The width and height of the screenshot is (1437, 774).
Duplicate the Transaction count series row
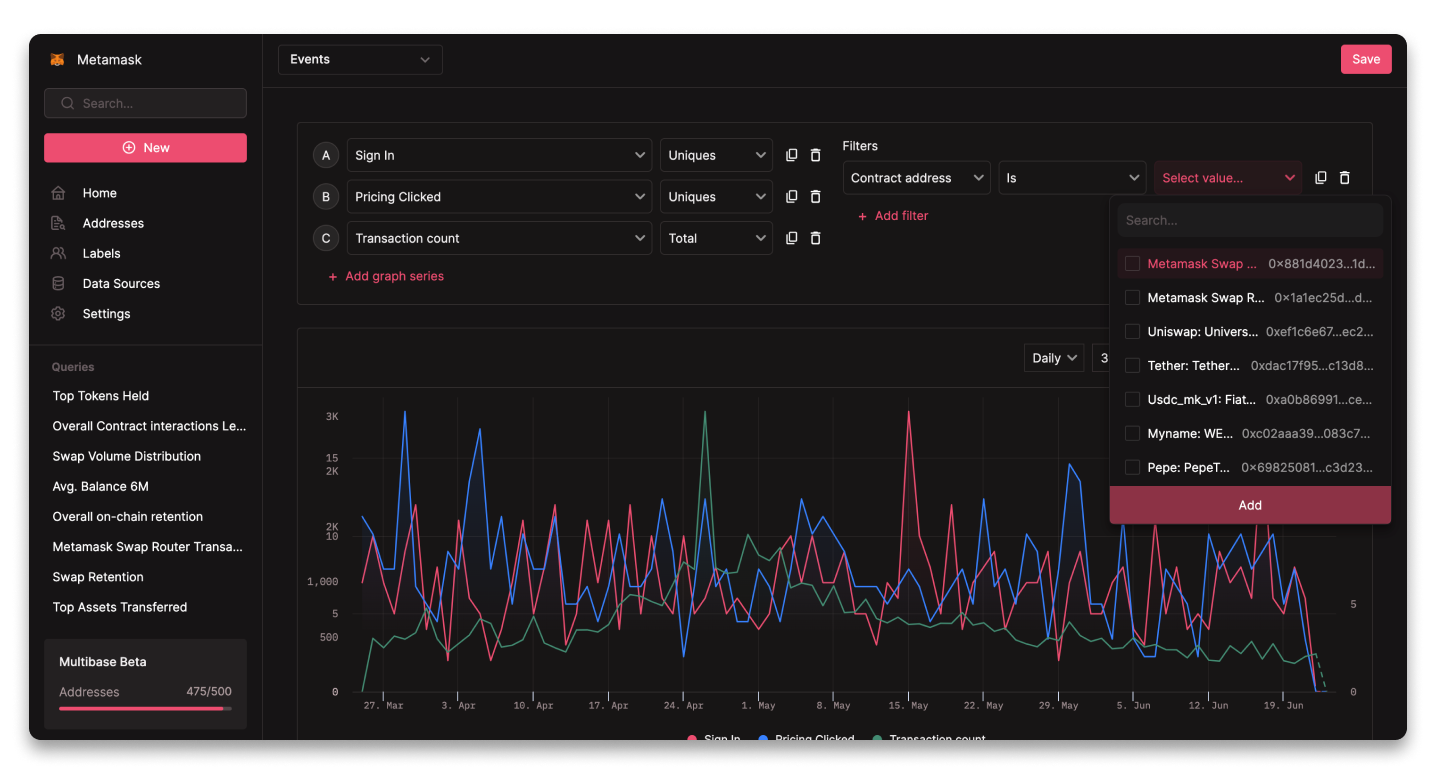(x=792, y=238)
